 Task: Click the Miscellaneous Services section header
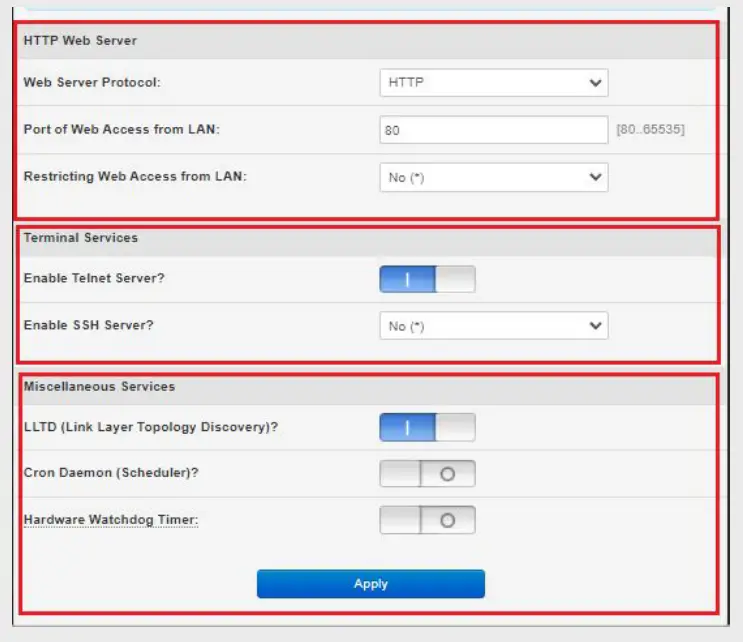click(x=100, y=386)
